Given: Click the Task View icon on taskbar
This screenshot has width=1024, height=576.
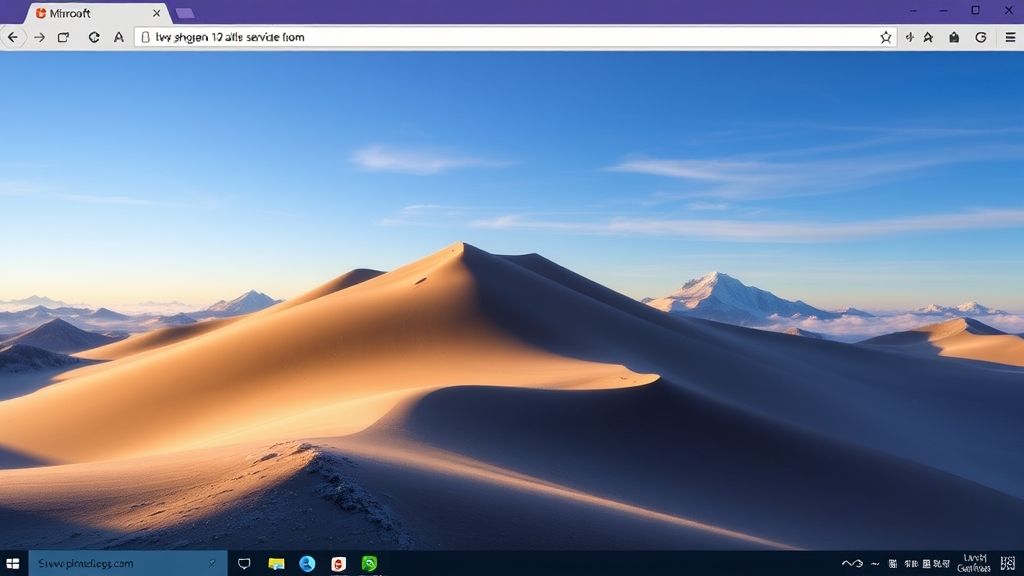Looking at the screenshot, I should pos(244,564).
